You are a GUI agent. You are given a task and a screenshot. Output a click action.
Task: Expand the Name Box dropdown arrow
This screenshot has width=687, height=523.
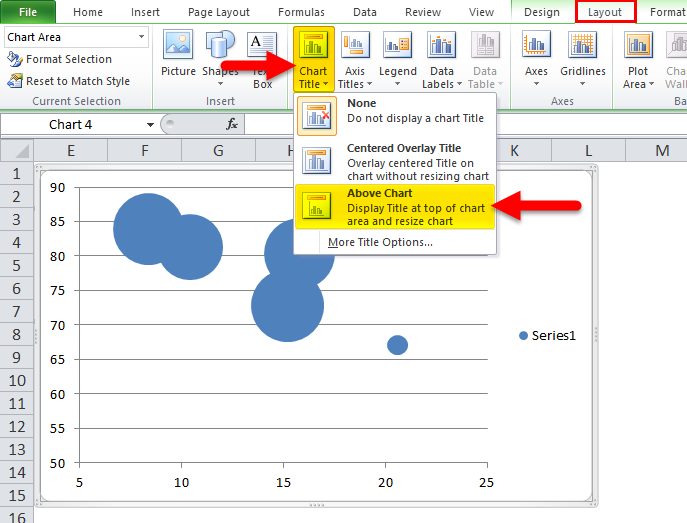(150, 125)
